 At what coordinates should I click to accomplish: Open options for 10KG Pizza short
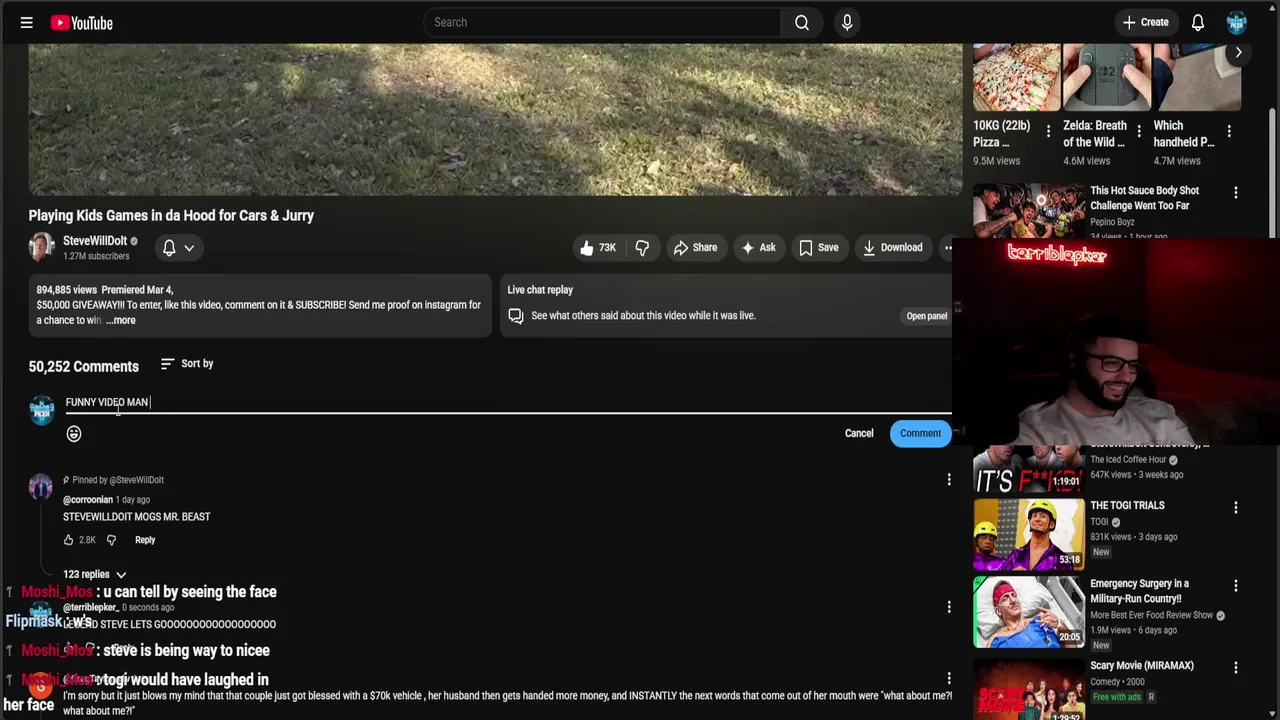click(1048, 131)
